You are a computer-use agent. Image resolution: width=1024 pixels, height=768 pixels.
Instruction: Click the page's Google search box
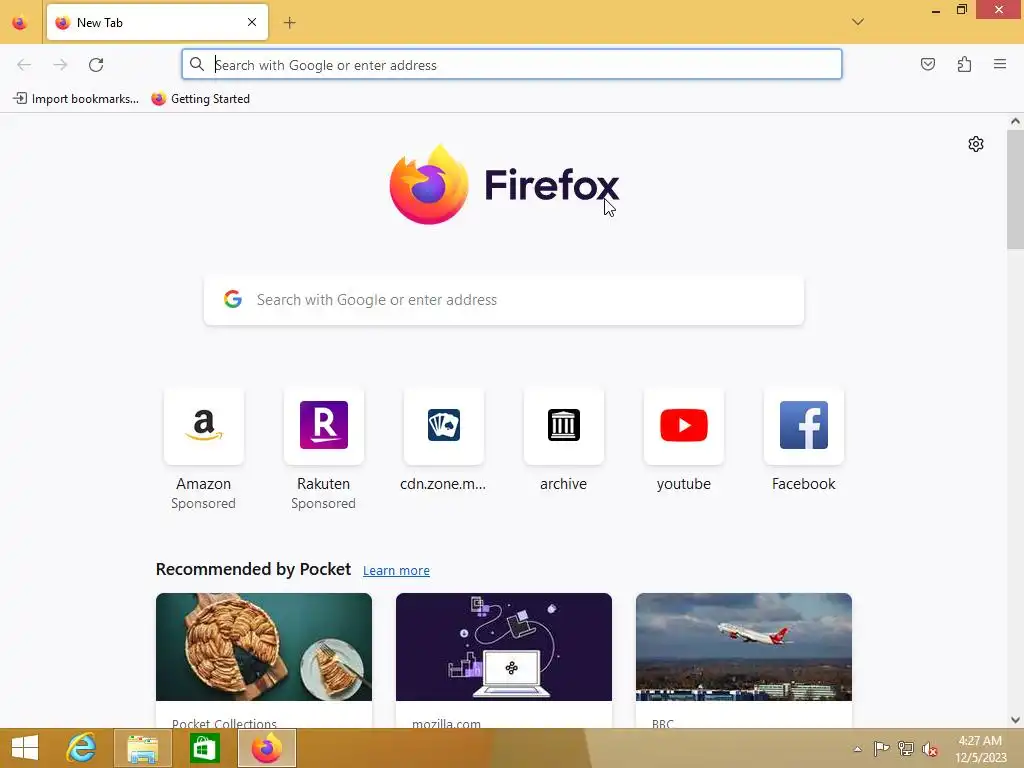click(x=504, y=300)
